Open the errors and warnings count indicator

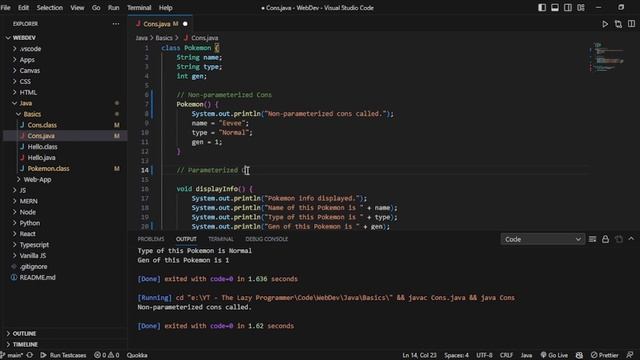107,355
